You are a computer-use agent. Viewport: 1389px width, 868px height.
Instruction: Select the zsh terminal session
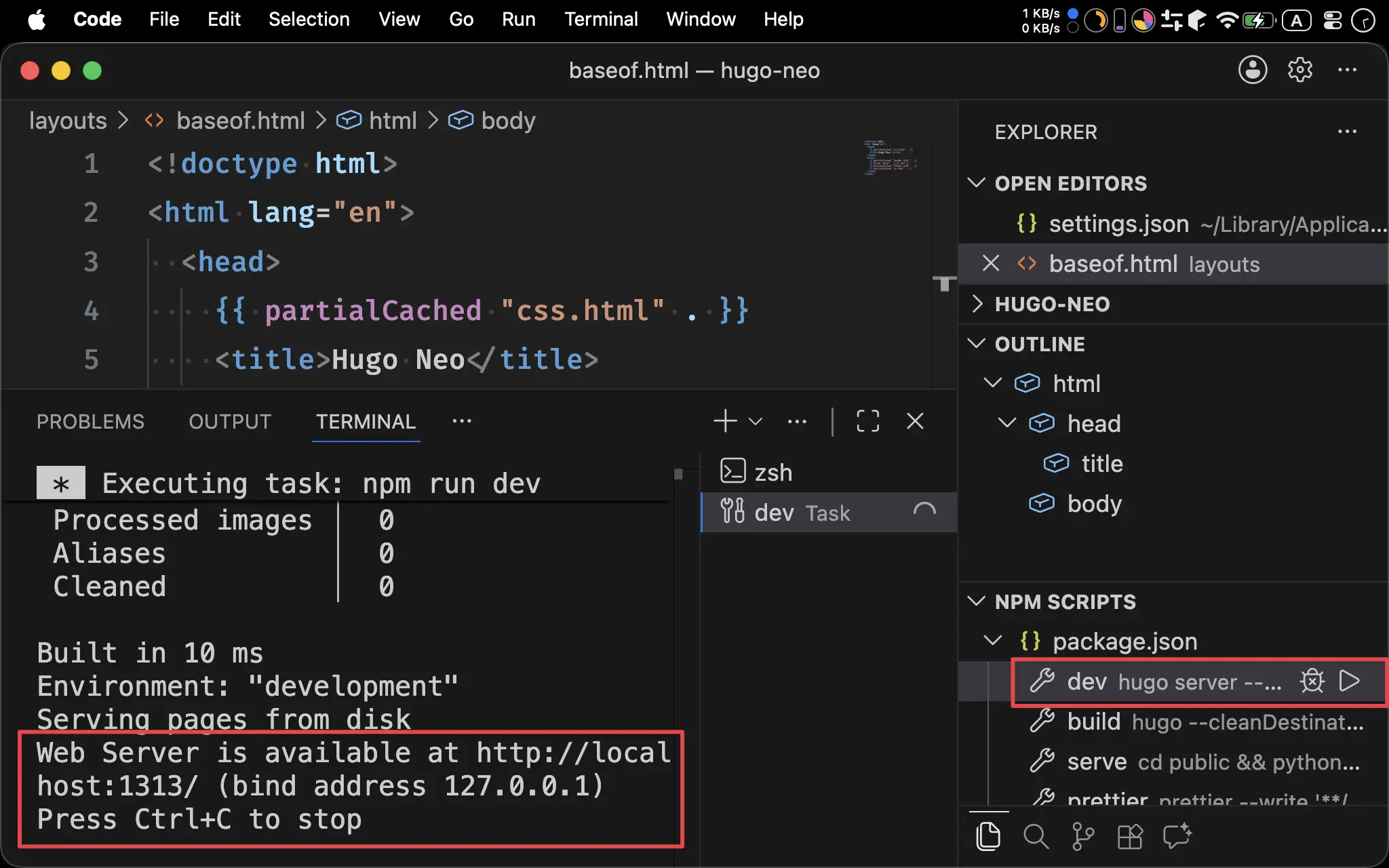(828, 472)
